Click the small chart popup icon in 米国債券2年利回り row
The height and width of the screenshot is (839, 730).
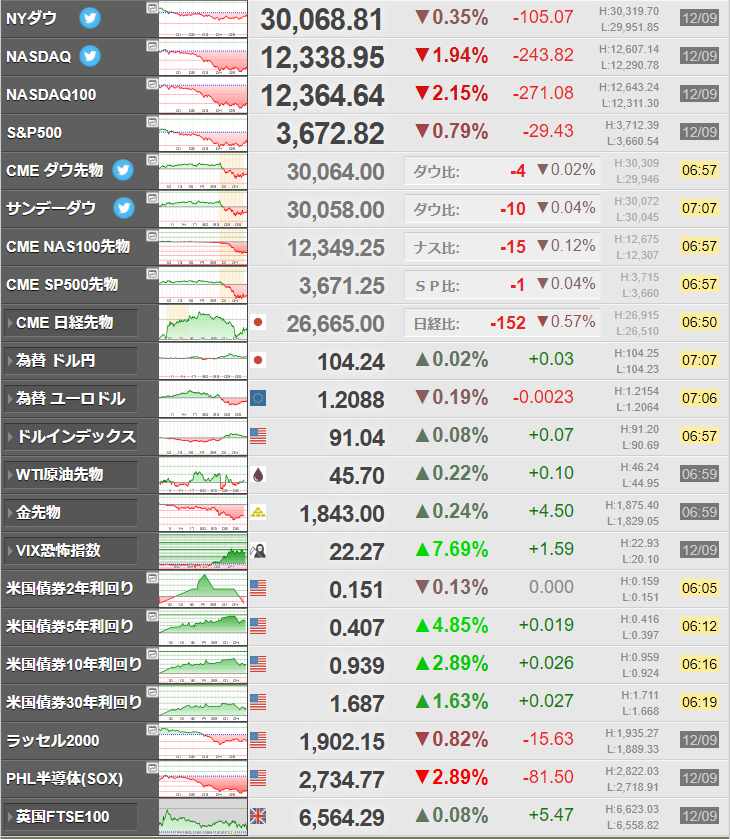point(152,578)
